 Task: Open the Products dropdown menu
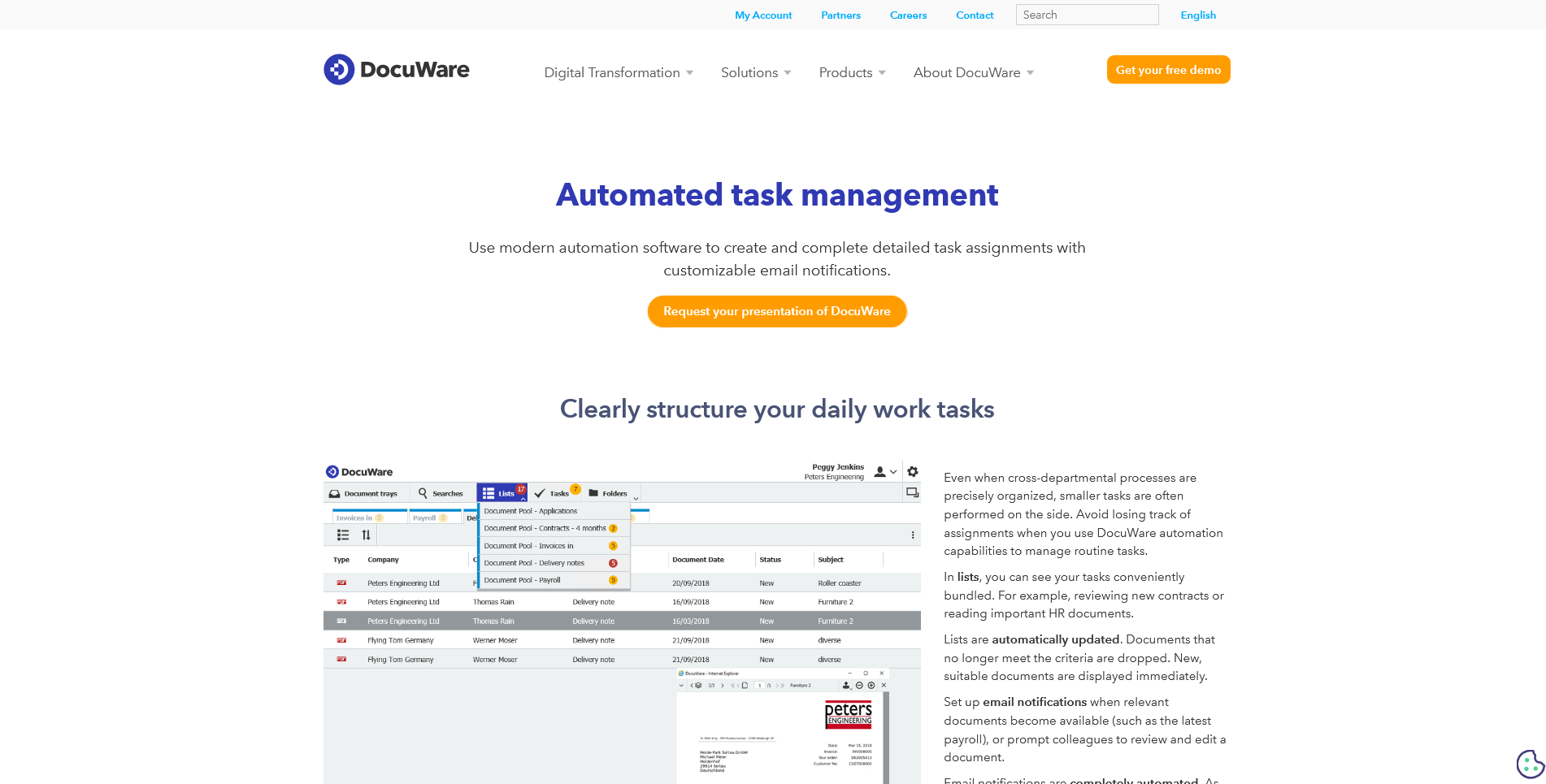pos(852,73)
